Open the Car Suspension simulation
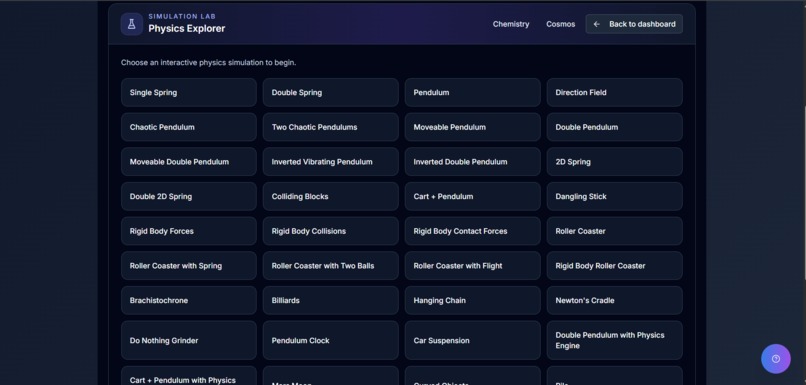This screenshot has height=385, width=806. click(x=472, y=340)
